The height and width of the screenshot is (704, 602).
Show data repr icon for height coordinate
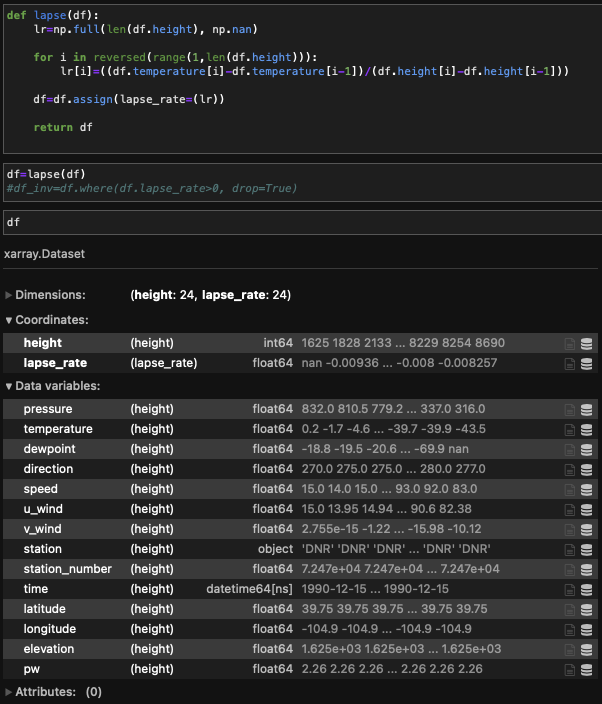[x=586, y=344]
